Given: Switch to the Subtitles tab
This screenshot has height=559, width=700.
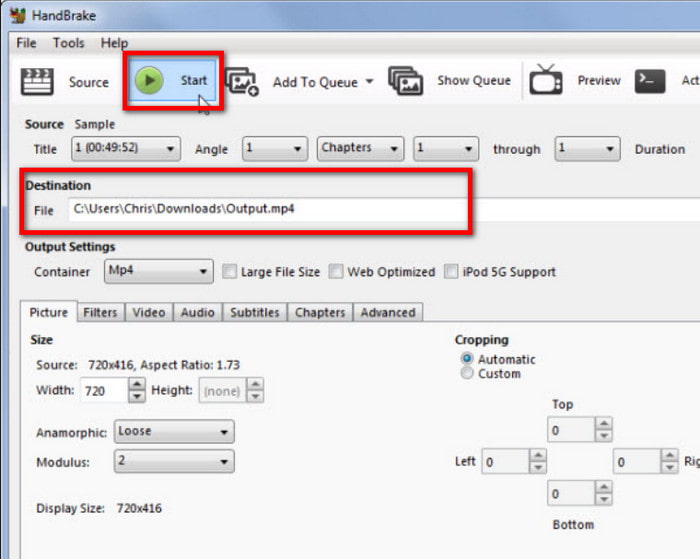Looking at the screenshot, I should (254, 313).
